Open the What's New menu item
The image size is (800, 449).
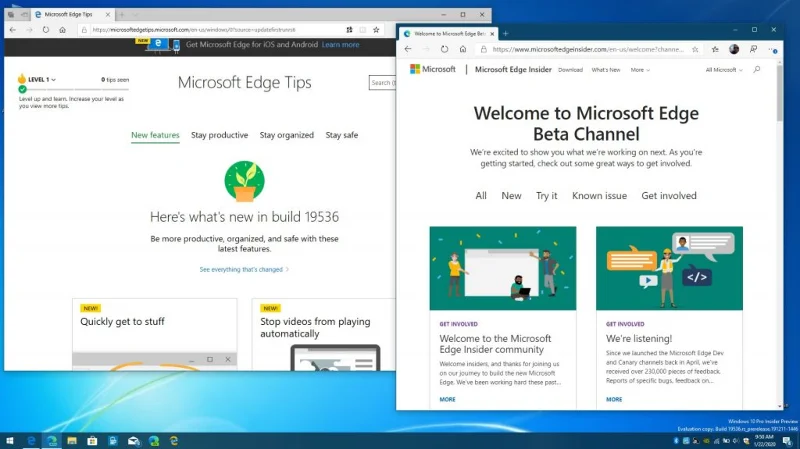click(606, 70)
